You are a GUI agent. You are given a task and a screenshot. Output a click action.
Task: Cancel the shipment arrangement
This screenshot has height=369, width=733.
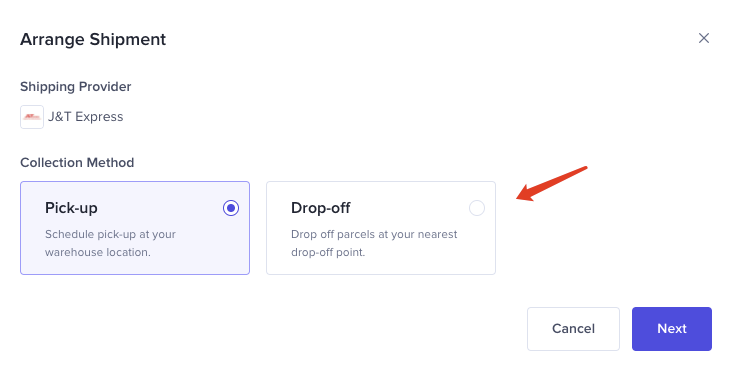point(573,329)
